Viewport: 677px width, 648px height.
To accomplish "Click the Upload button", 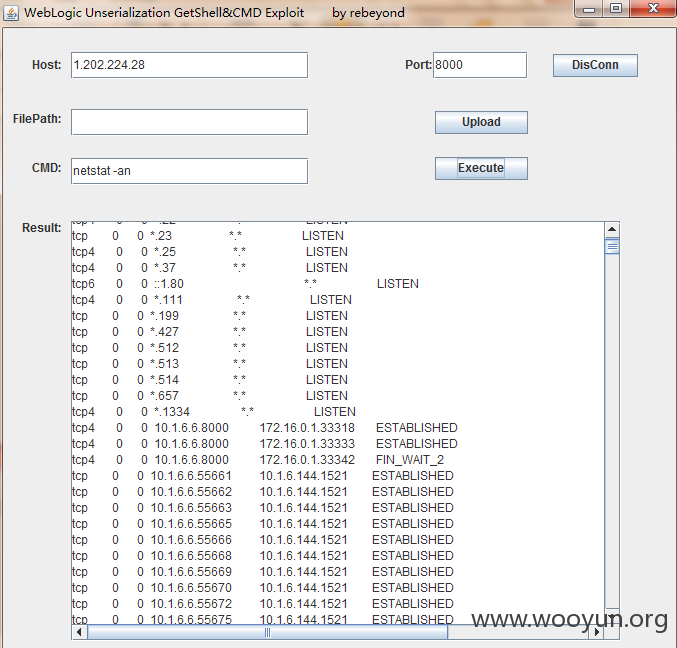I will pyautogui.click(x=481, y=122).
